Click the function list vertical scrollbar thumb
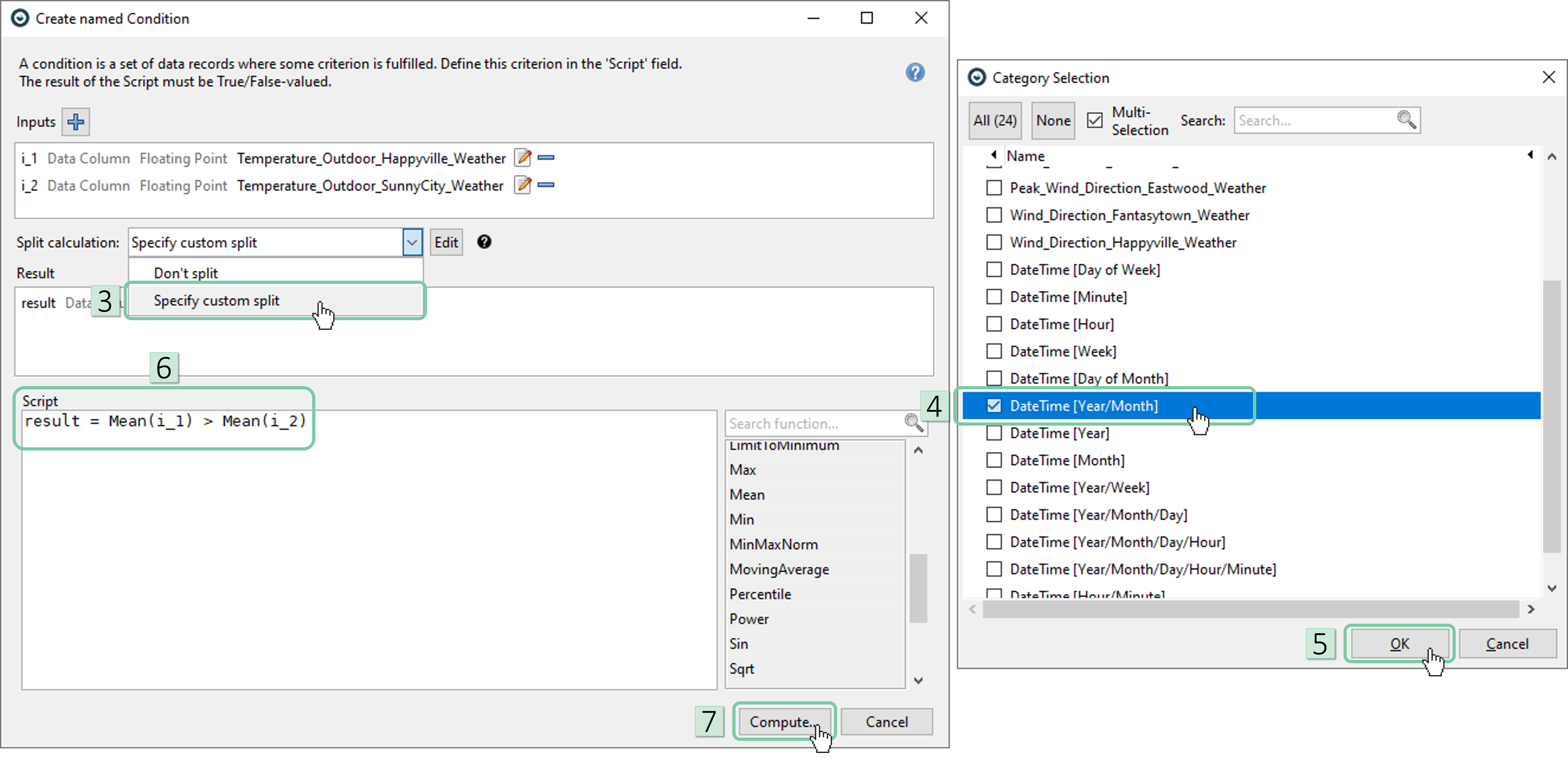Screen dimensions: 1568x764 [x=918, y=588]
